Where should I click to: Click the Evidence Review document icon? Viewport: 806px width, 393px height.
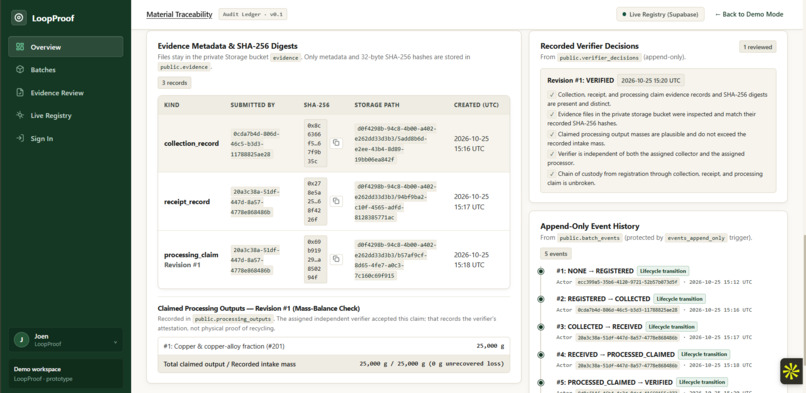[x=20, y=93]
